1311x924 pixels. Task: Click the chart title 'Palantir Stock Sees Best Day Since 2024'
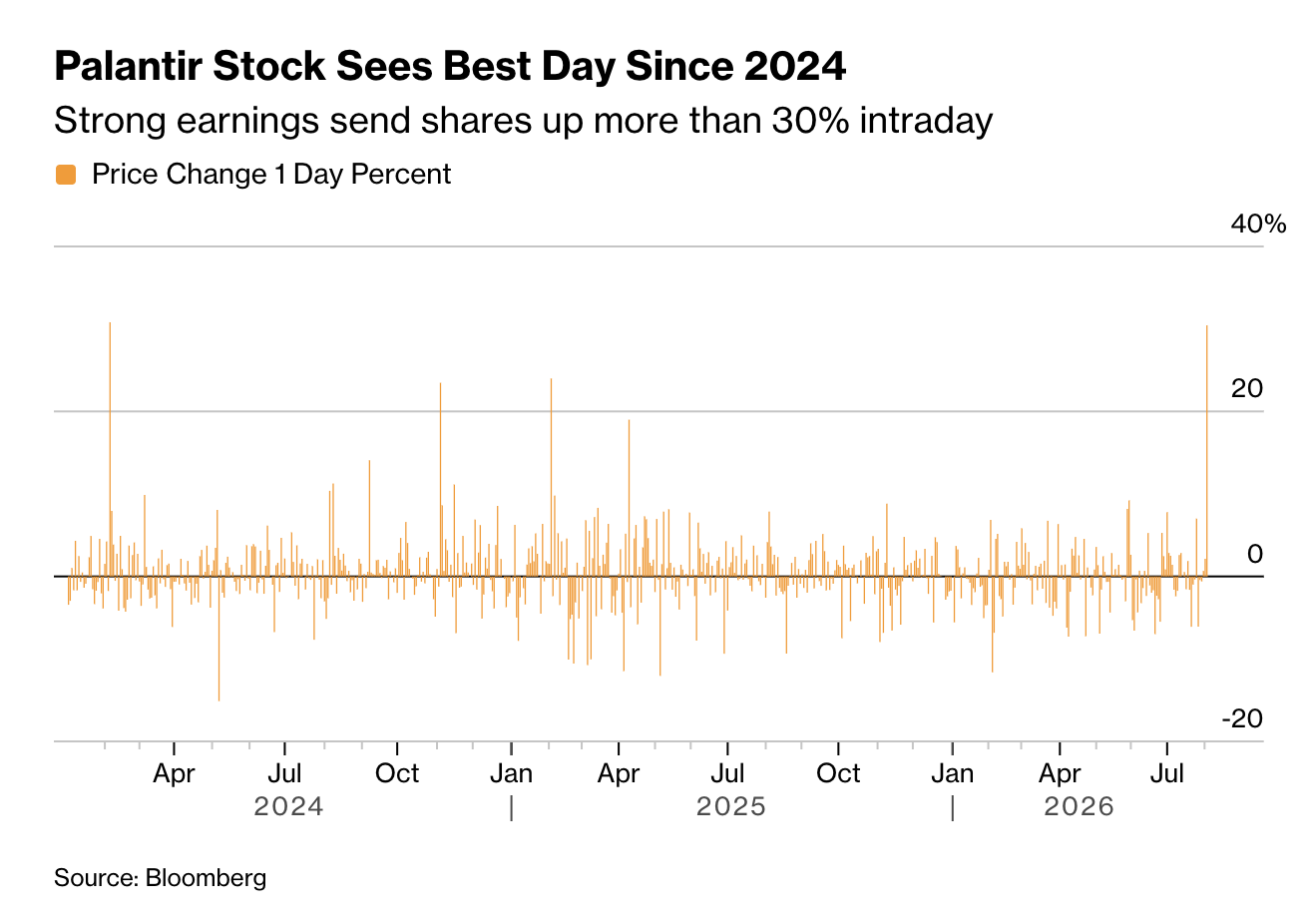450,67
